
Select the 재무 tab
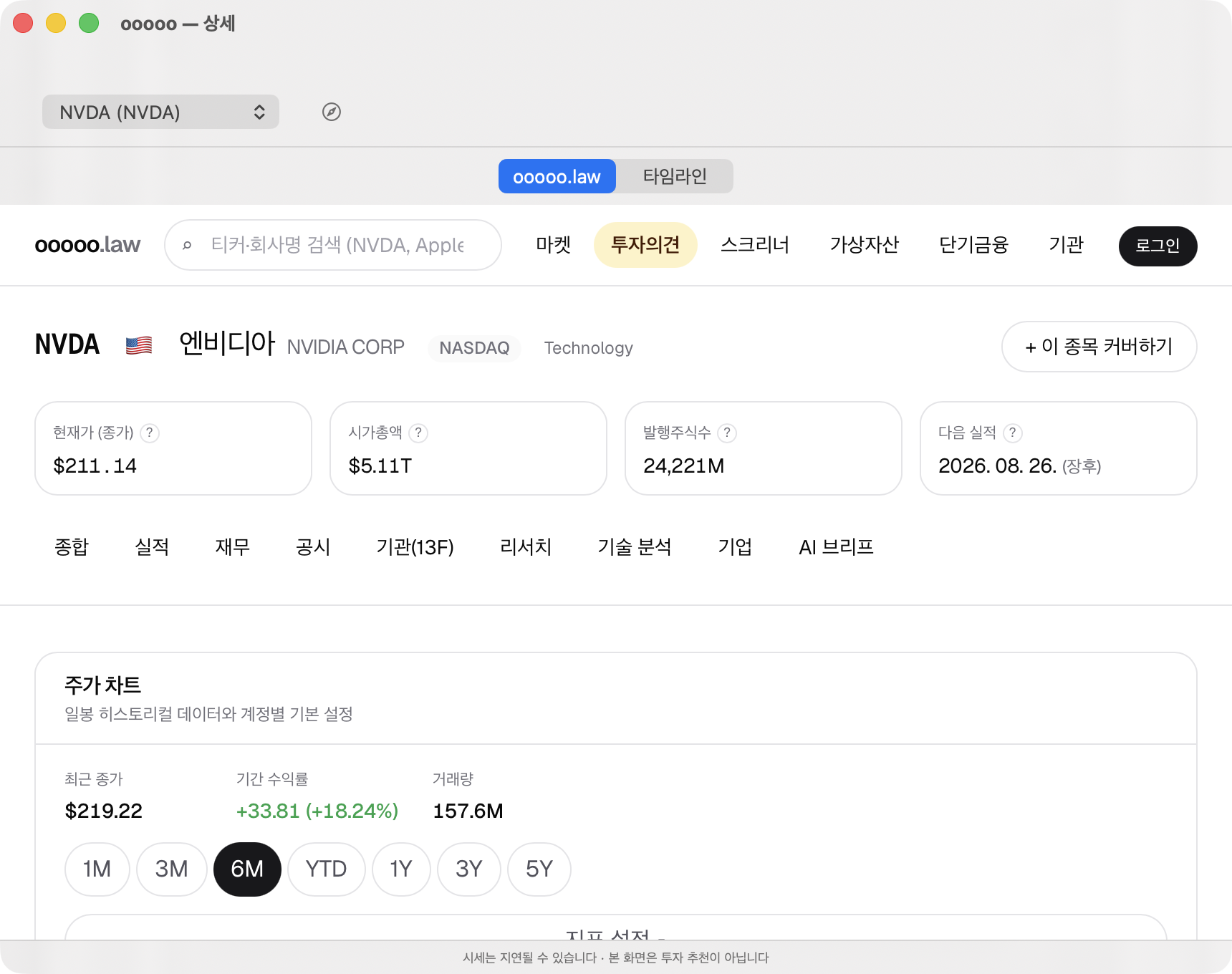pyautogui.click(x=233, y=547)
